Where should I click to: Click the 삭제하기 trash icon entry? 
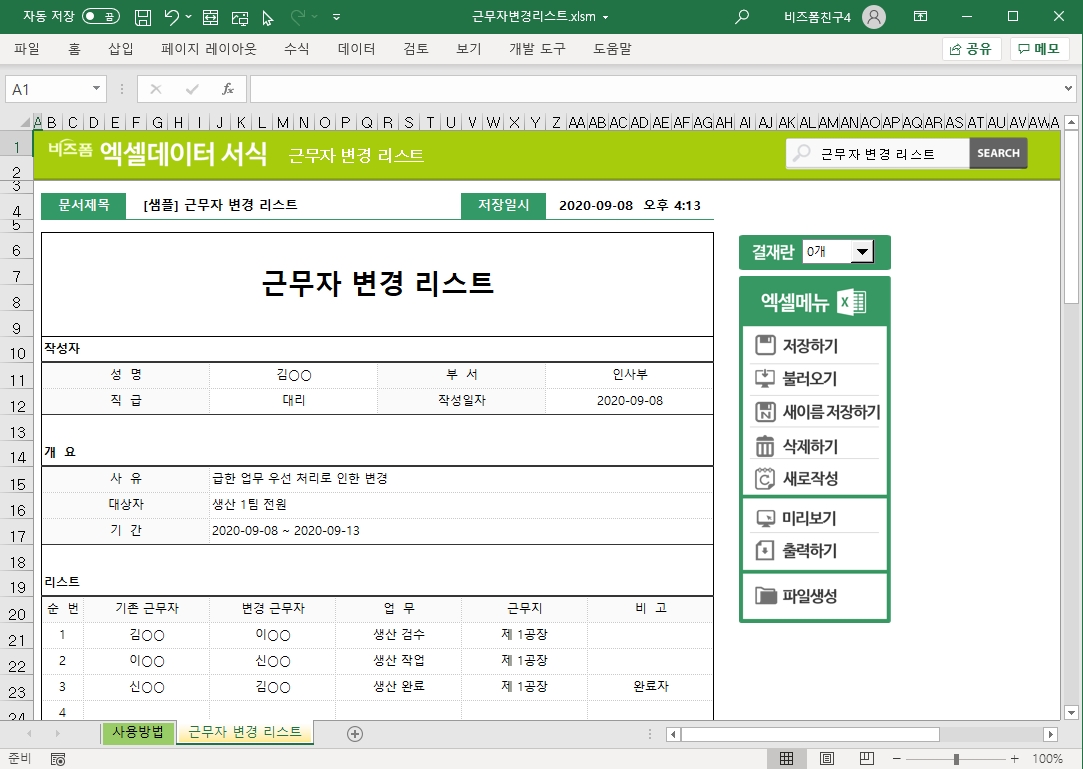click(766, 446)
